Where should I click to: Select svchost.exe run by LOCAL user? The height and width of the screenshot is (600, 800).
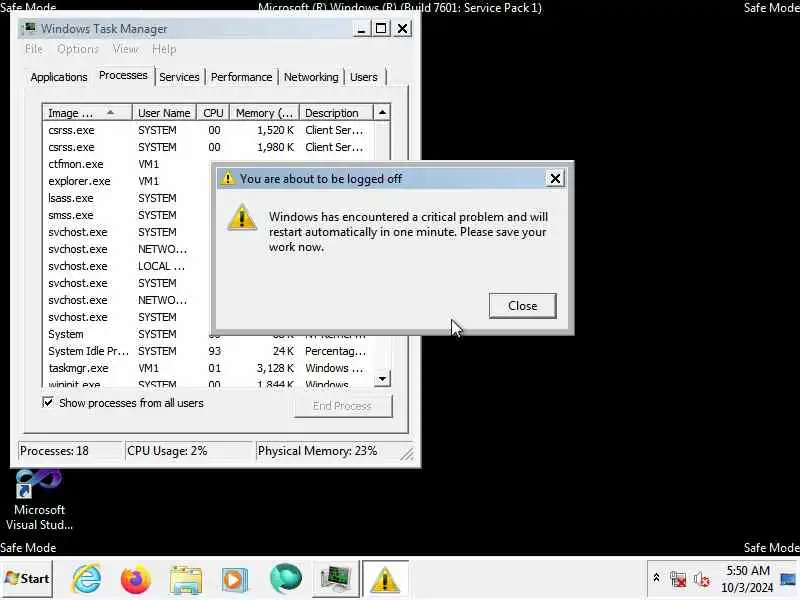pos(128,266)
